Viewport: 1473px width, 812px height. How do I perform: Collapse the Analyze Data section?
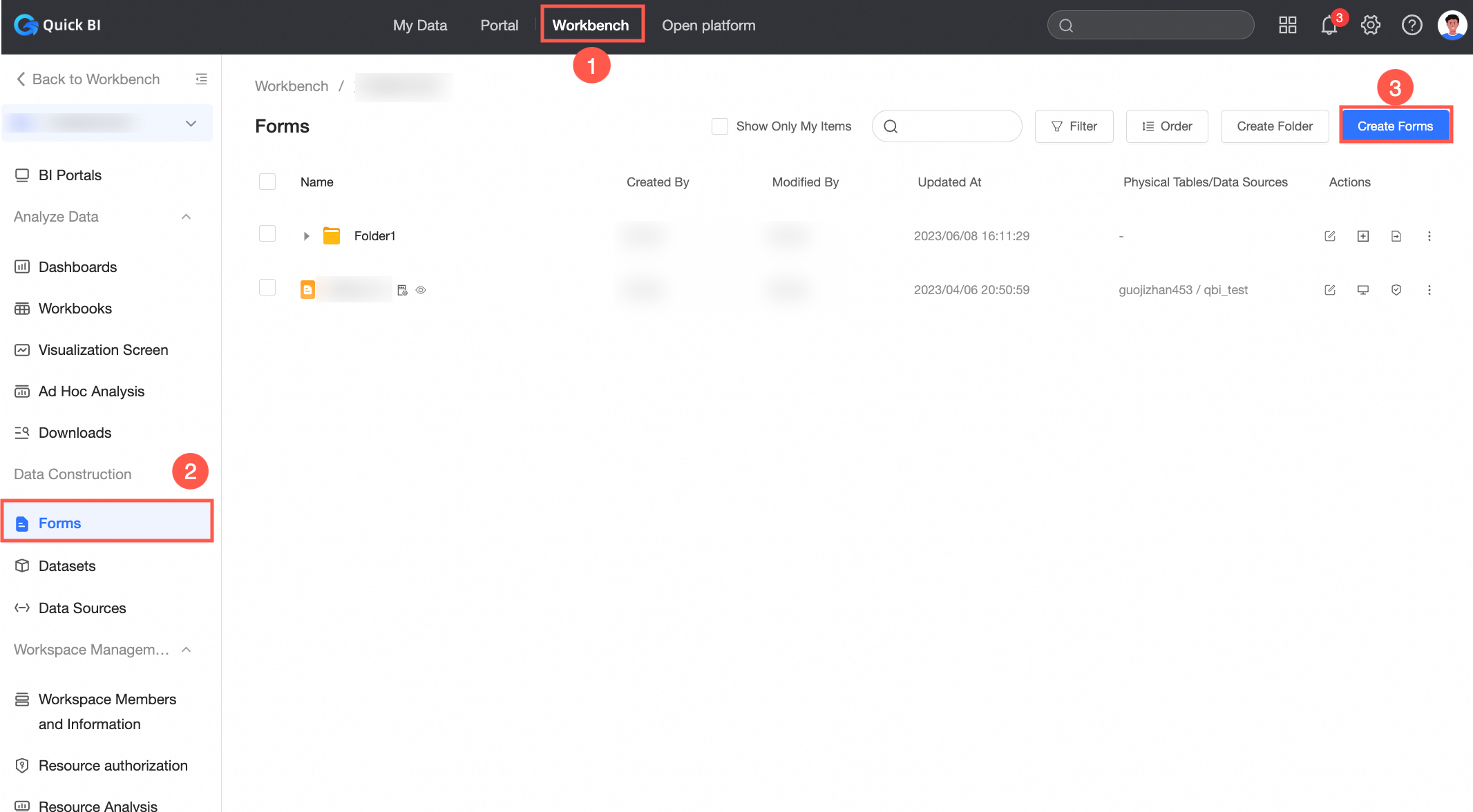(186, 217)
